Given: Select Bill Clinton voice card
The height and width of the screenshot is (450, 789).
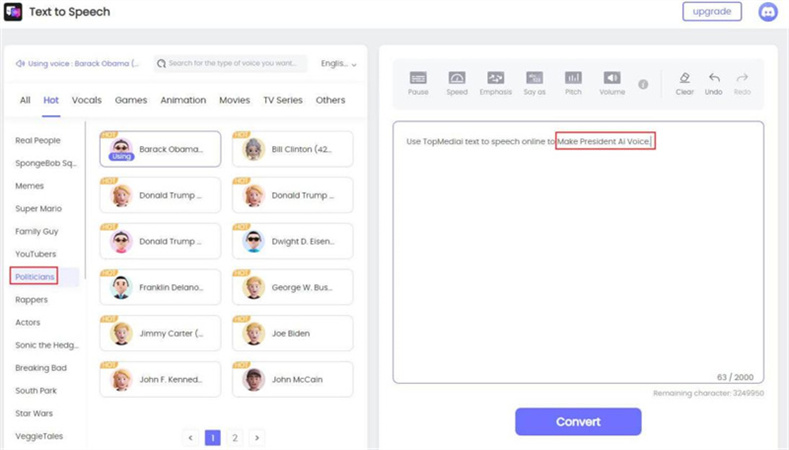Looking at the screenshot, I should [x=292, y=149].
